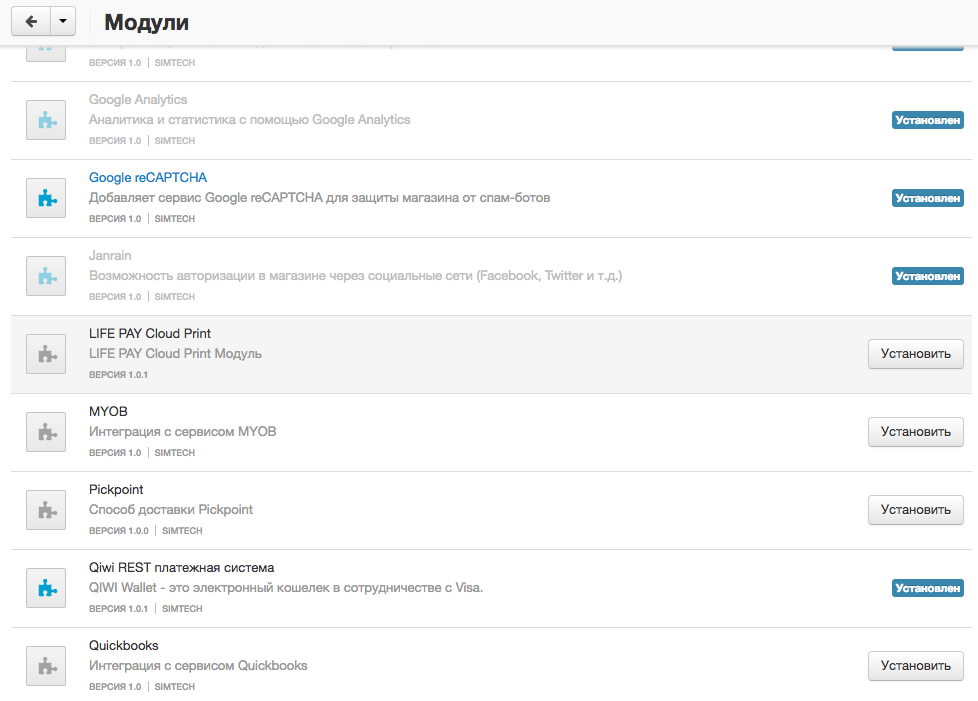Screen dimensions: 978x701
Task: Click the Google Analytics module puzzle icon
Action: pos(46,120)
